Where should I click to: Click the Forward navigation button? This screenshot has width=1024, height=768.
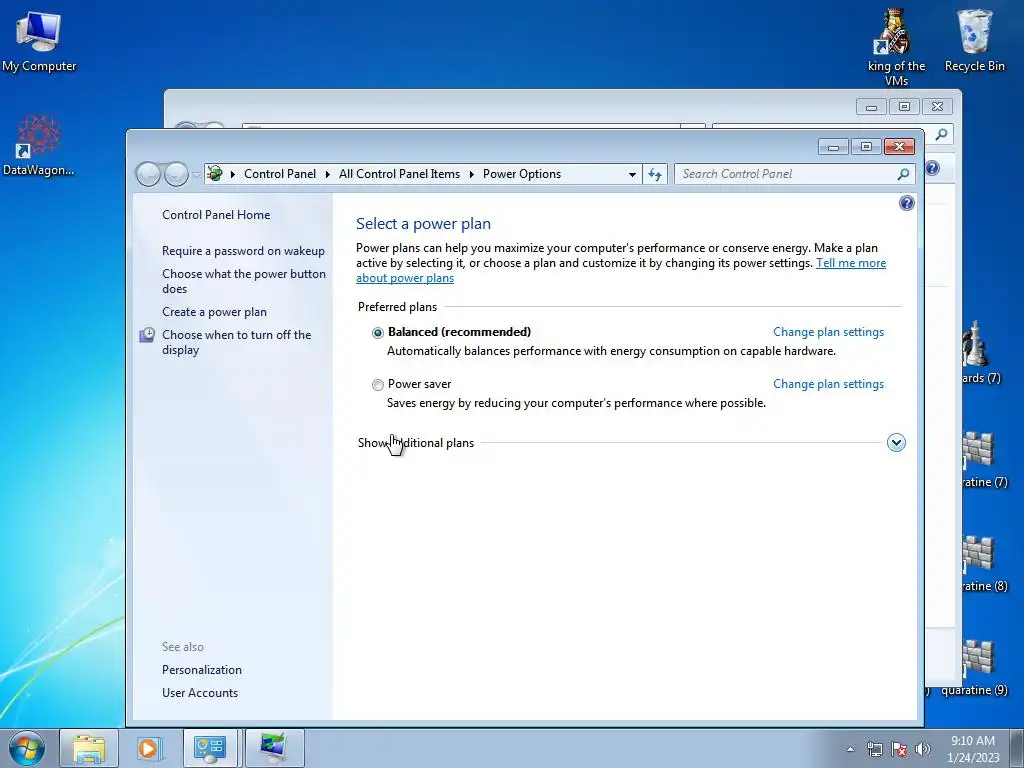176,174
